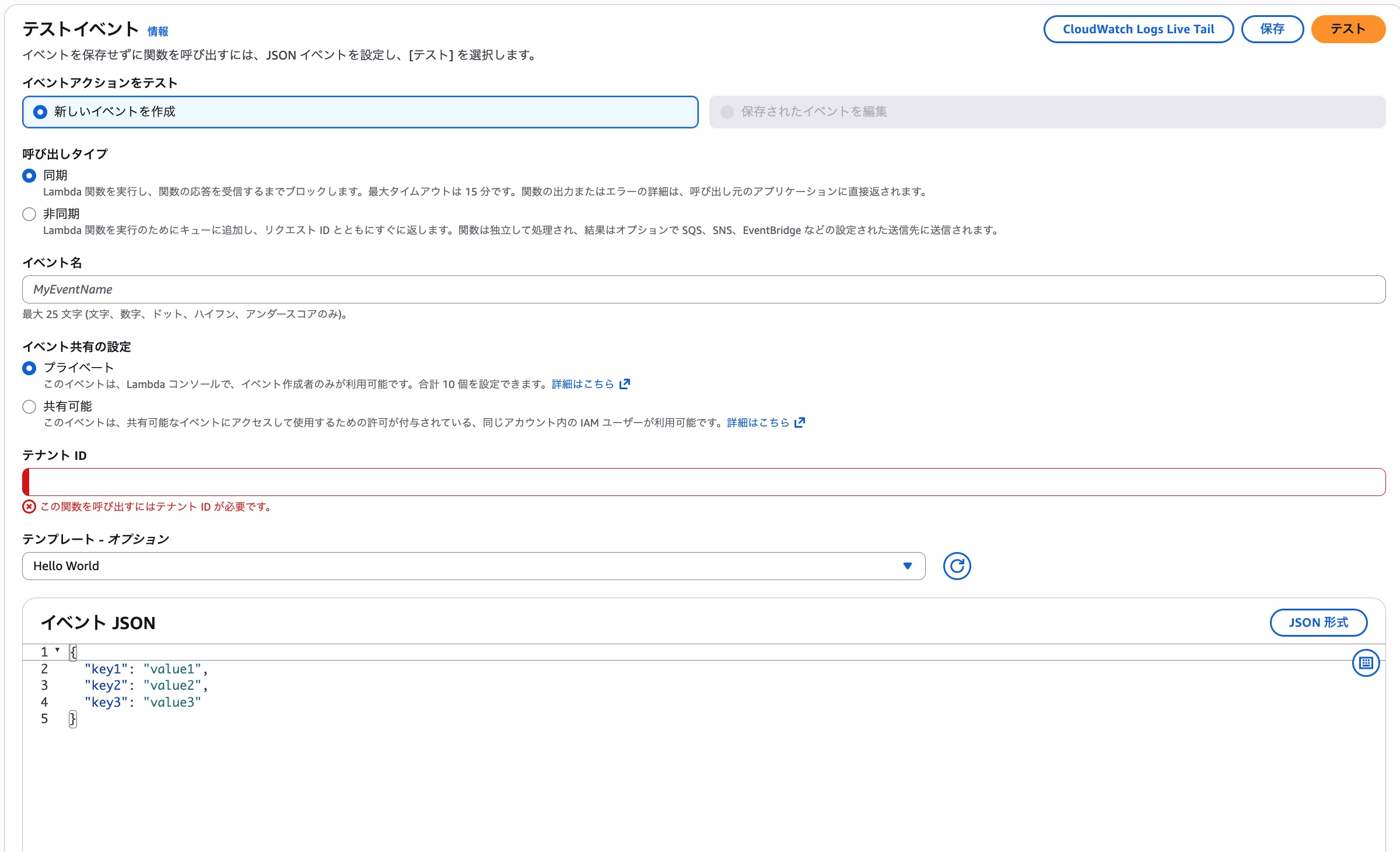Click the JSON 形式 format button
The height and width of the screenshot is (852, 1400).
(x=1318, y=623)
